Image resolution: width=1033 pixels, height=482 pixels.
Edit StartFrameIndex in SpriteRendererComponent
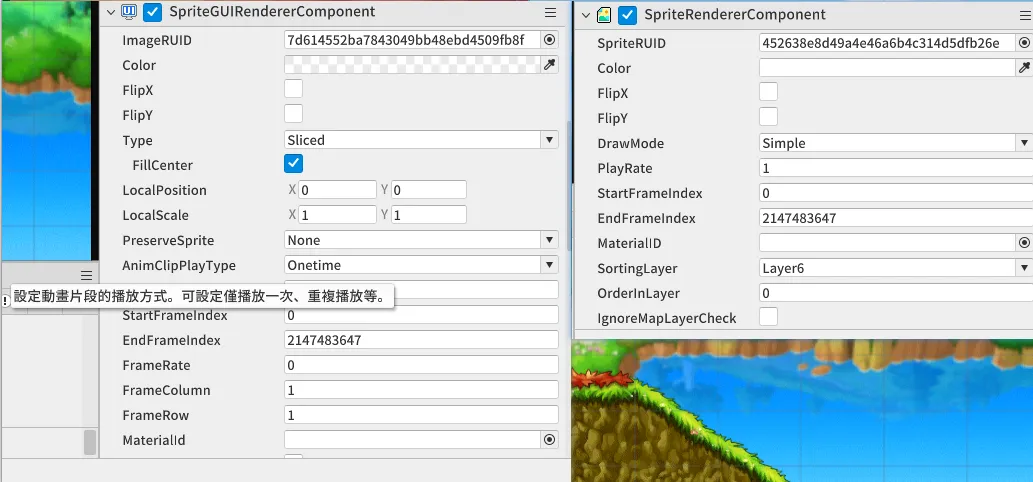[896, 193]
